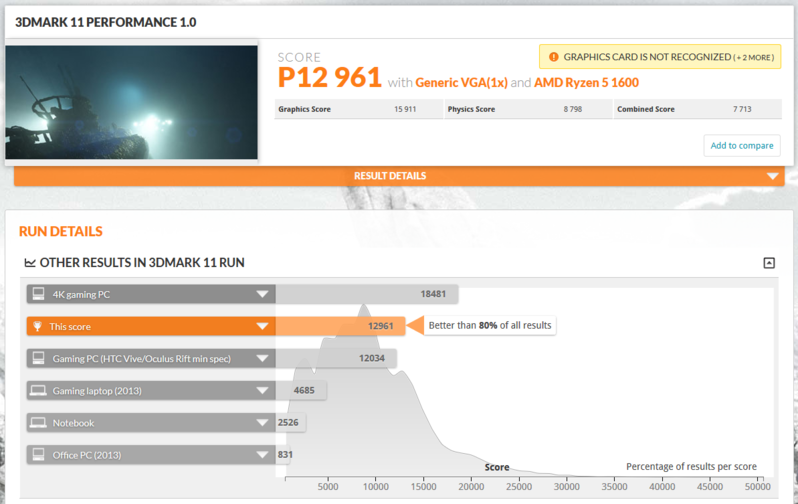The height and width of the screenshot is (504, 798).
Task: Collapse the Other Results in 3DMark 11 Run section
Action: [x=768, y=263]
